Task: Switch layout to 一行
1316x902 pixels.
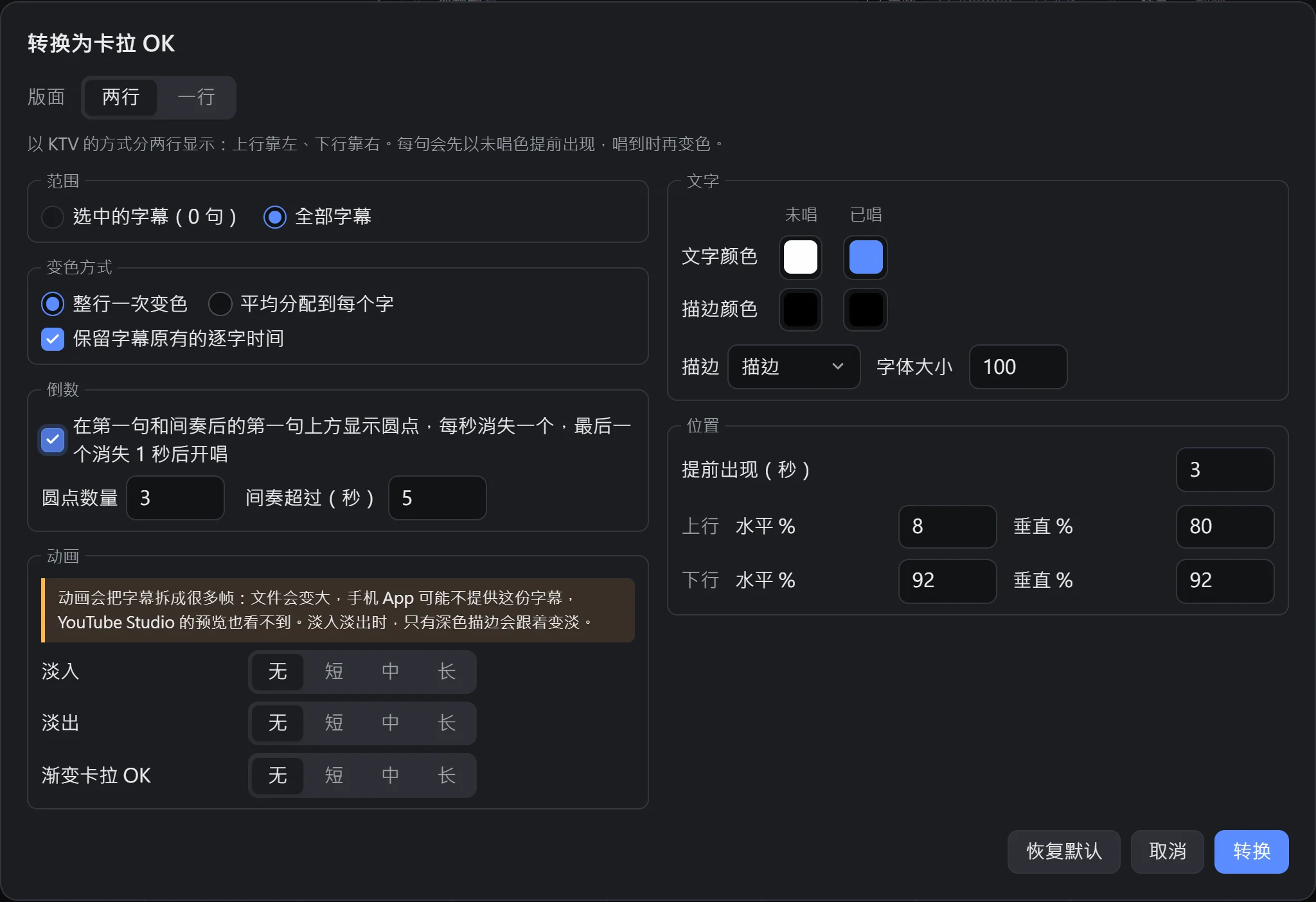Action: point(196,97)
